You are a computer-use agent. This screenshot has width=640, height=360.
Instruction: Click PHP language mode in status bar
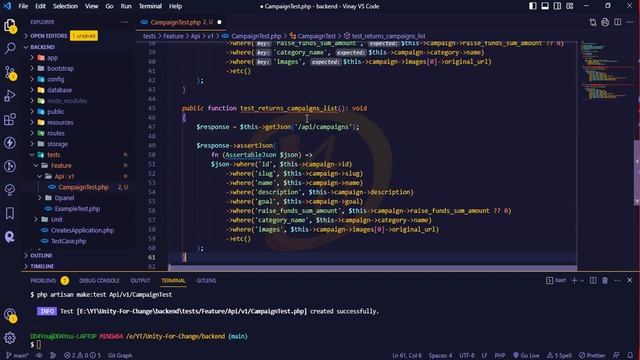[500, 356]
